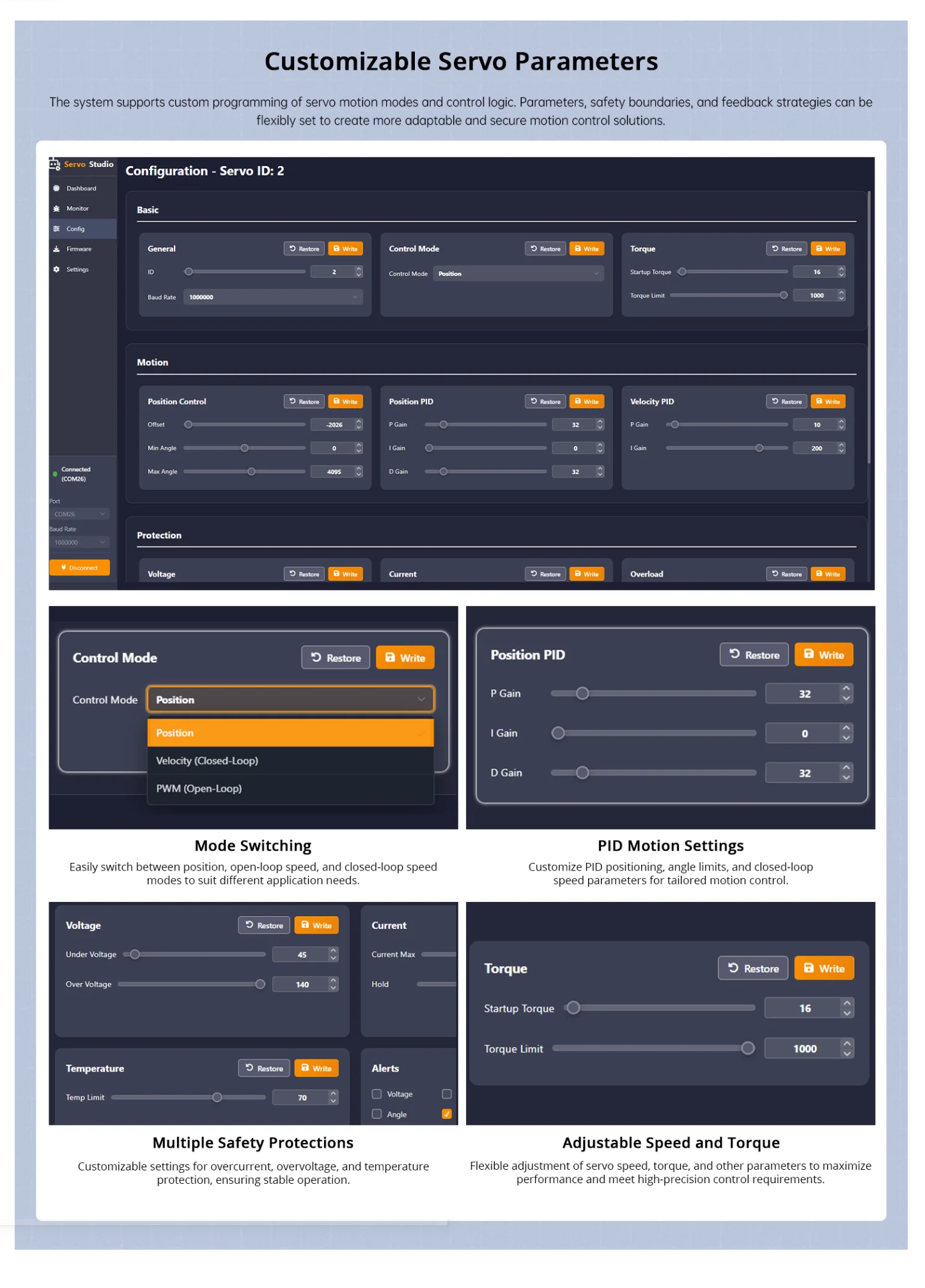Click Write in the Voltage panel
The width and height of the screenshot is (925, 1288).
tap(316, 926)
